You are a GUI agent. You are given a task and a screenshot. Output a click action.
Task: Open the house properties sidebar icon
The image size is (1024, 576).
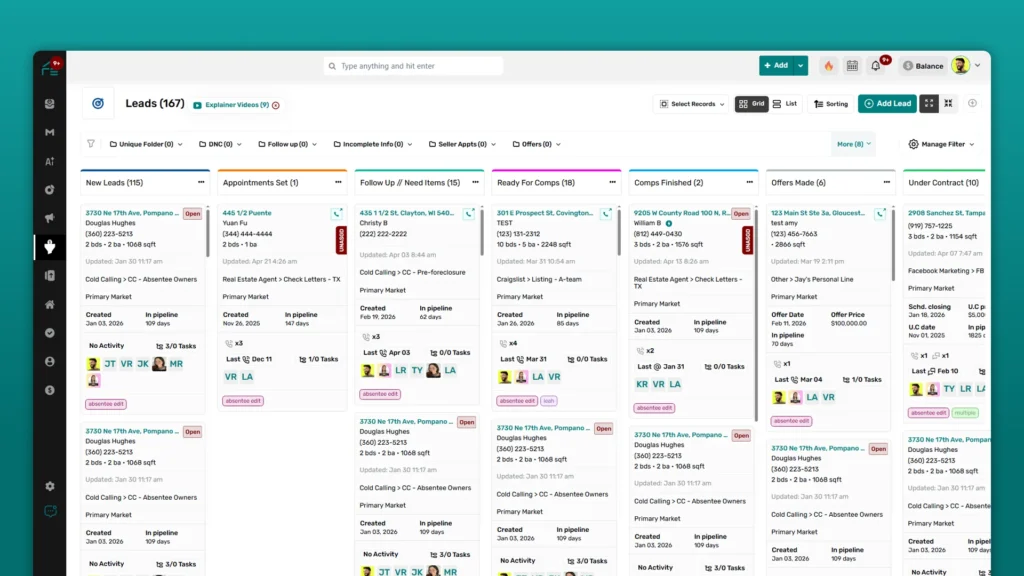[50, 304]
